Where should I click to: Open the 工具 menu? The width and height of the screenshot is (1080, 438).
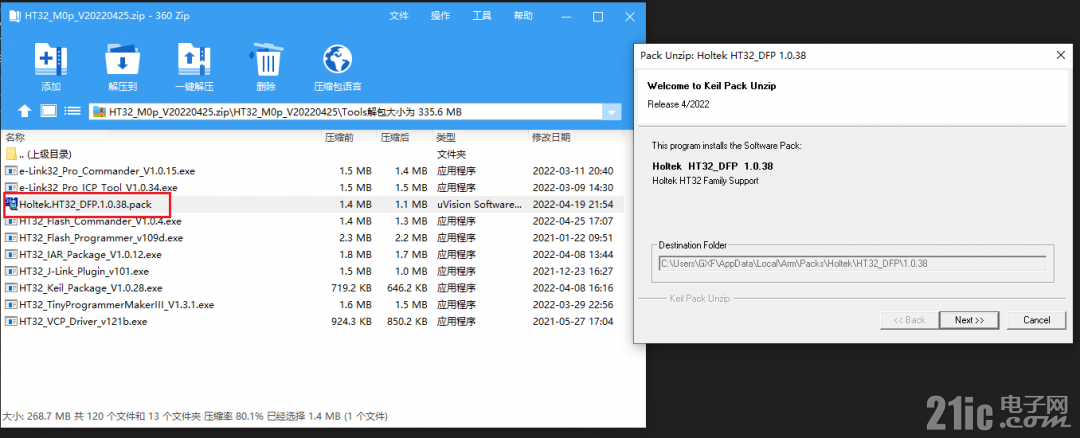click(482, 16)
